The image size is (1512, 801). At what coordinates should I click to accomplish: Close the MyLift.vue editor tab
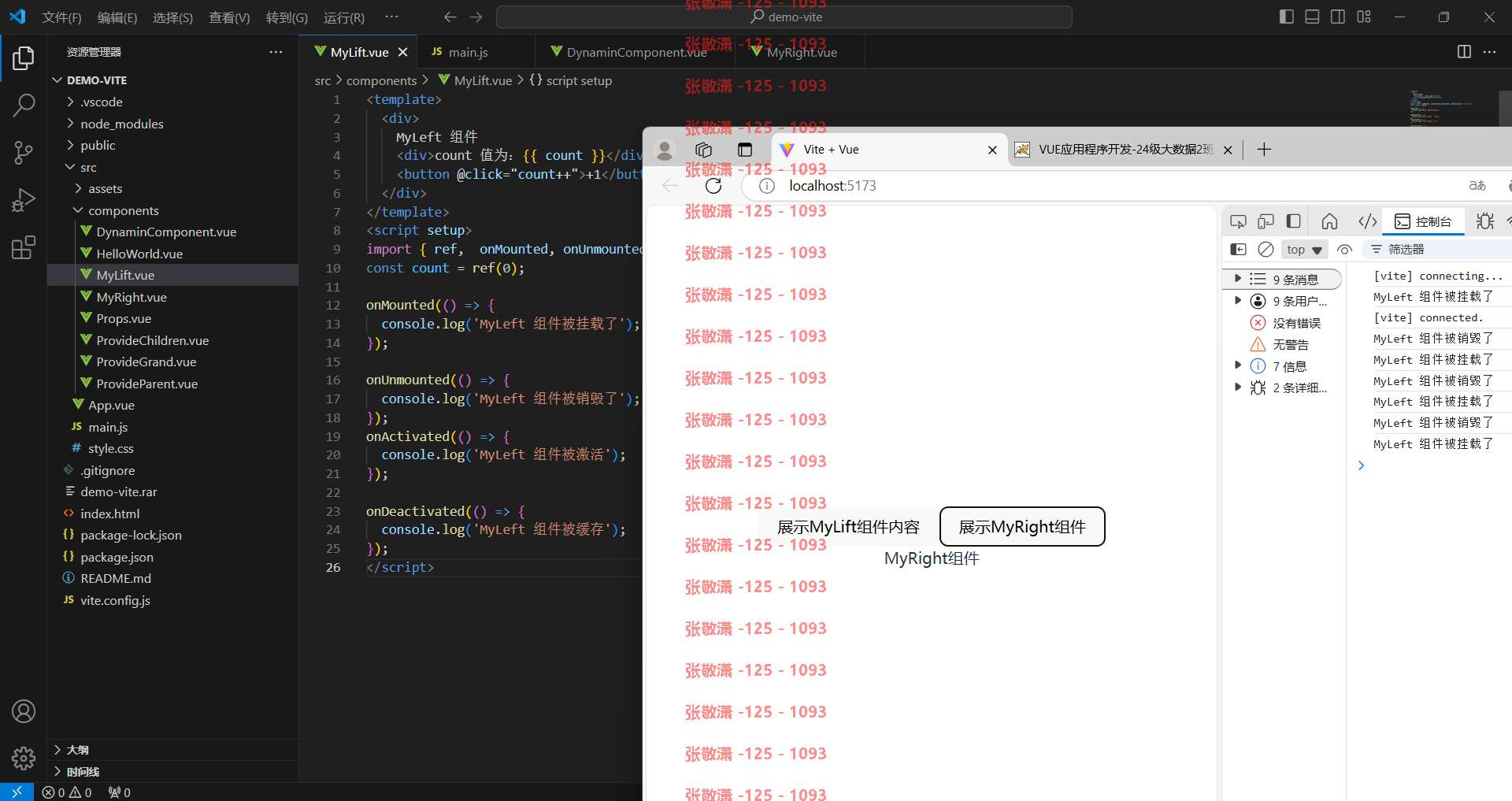tap(402, 52)
